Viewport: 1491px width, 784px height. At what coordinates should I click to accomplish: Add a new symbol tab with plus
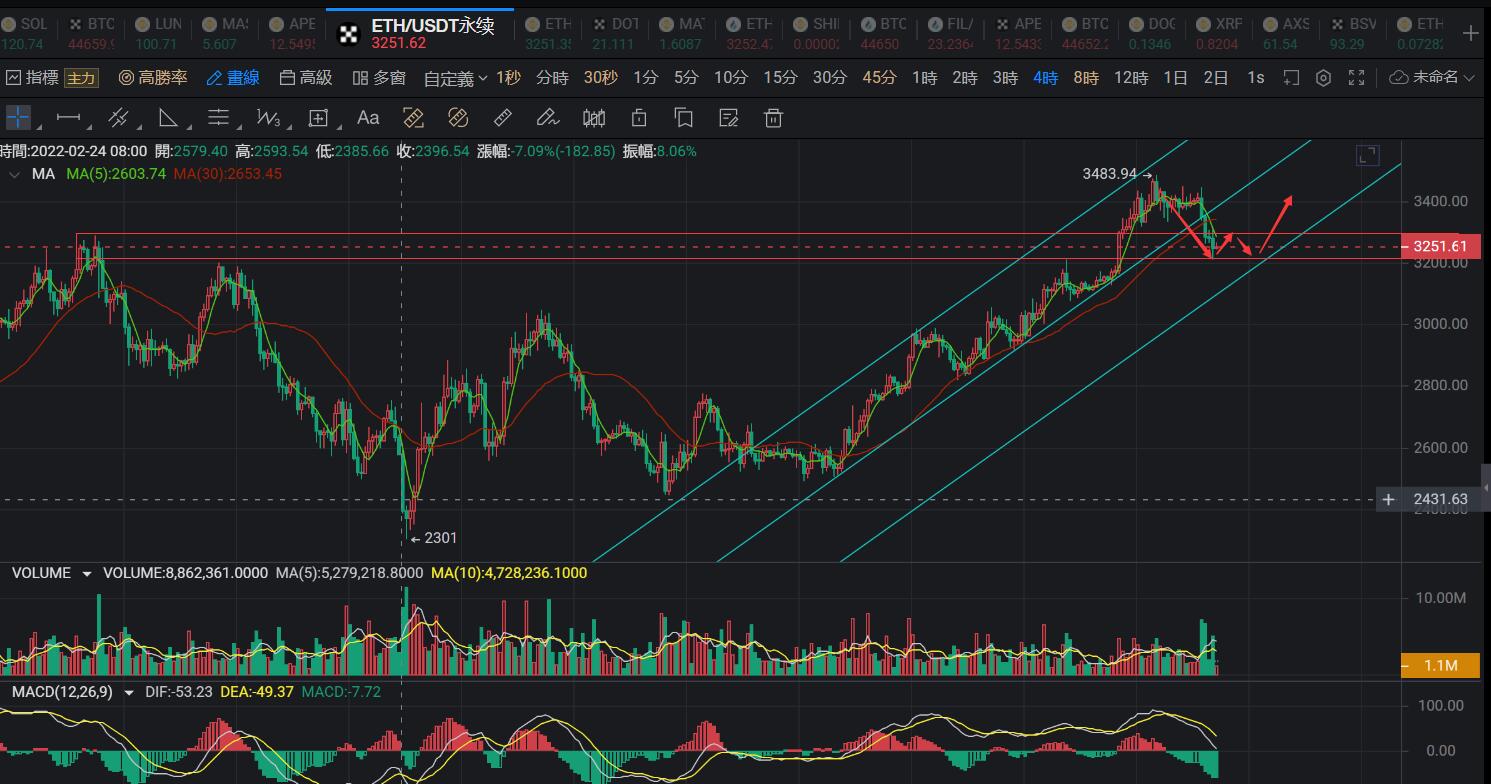(x=1470, y=33)
